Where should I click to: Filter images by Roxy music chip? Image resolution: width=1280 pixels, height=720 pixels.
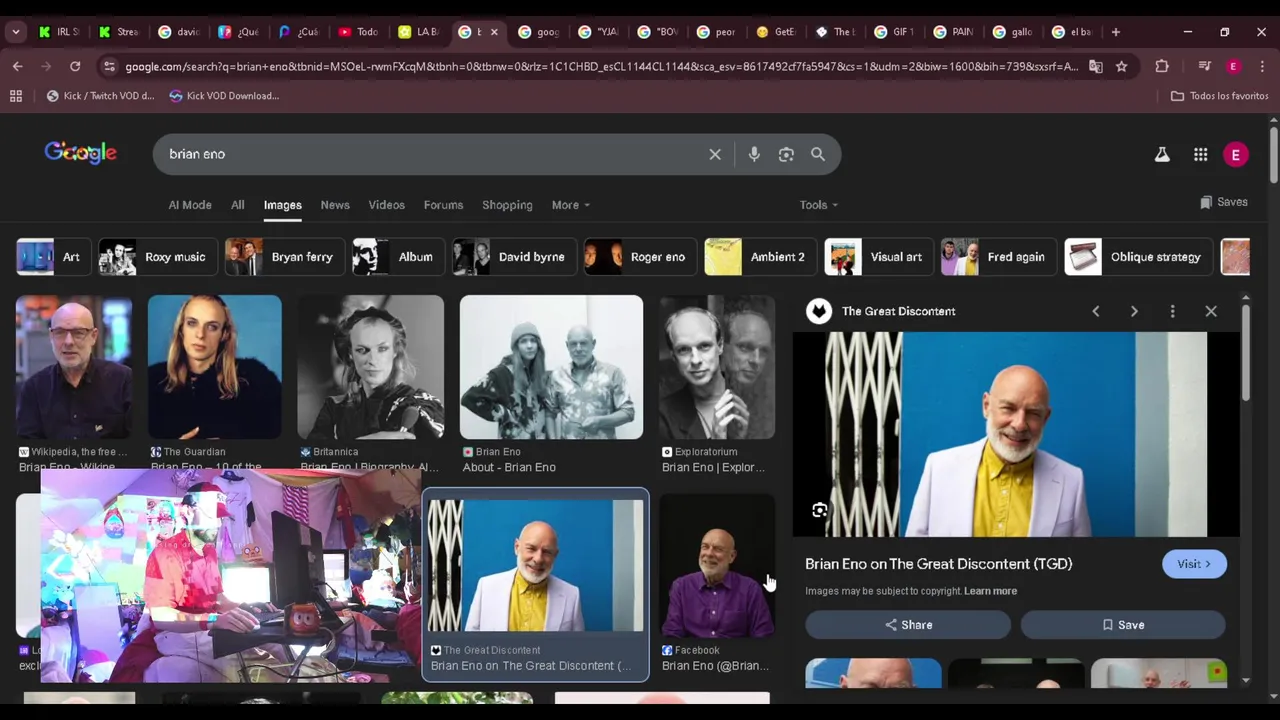[158, 257]
